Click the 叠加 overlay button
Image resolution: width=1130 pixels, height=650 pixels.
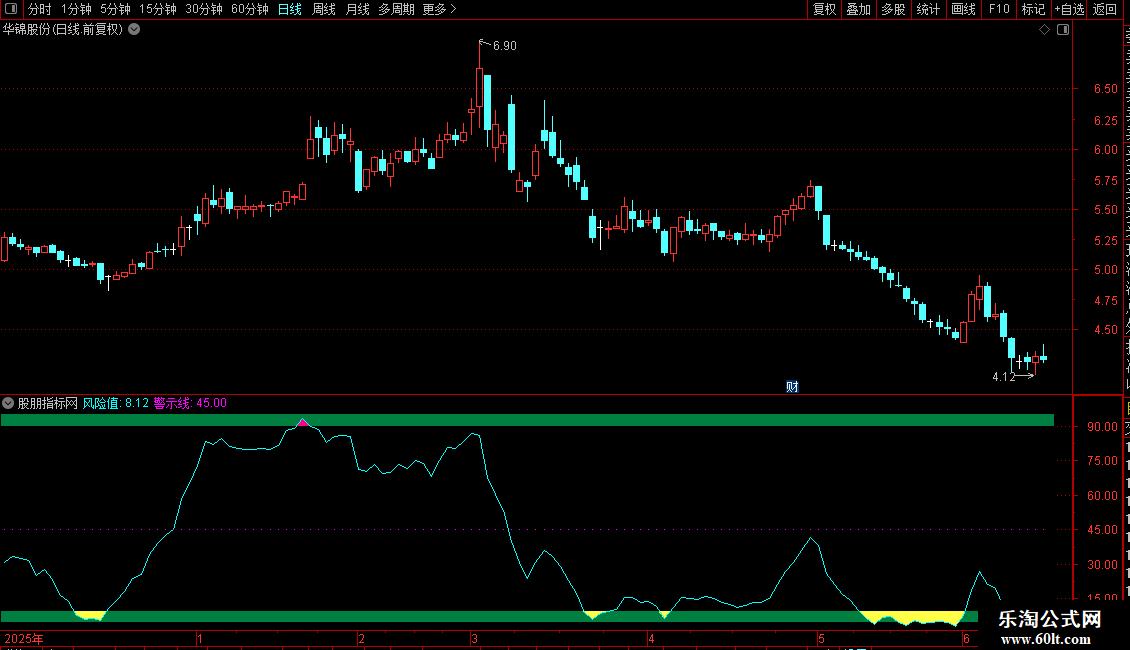(x=859, y=9)
